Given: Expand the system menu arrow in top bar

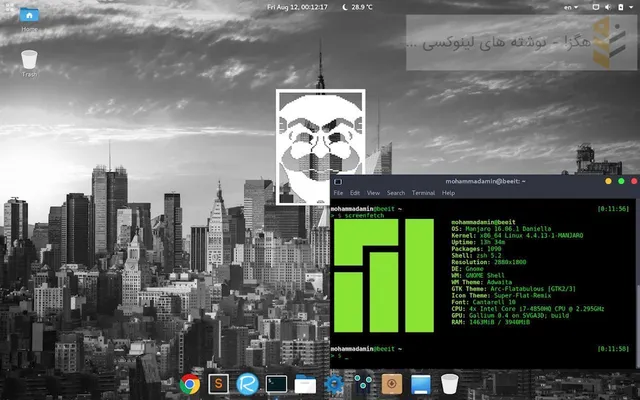Looking at the screenshot, I should tap(632, 7).
